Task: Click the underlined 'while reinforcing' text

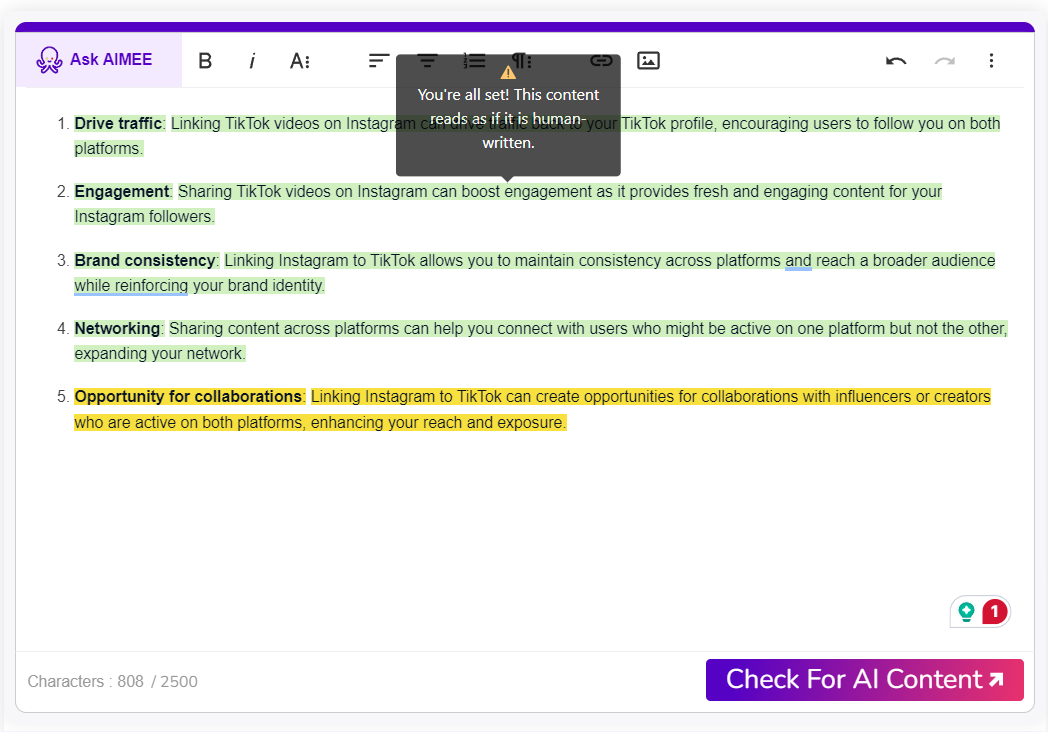Action: (131, 285)
